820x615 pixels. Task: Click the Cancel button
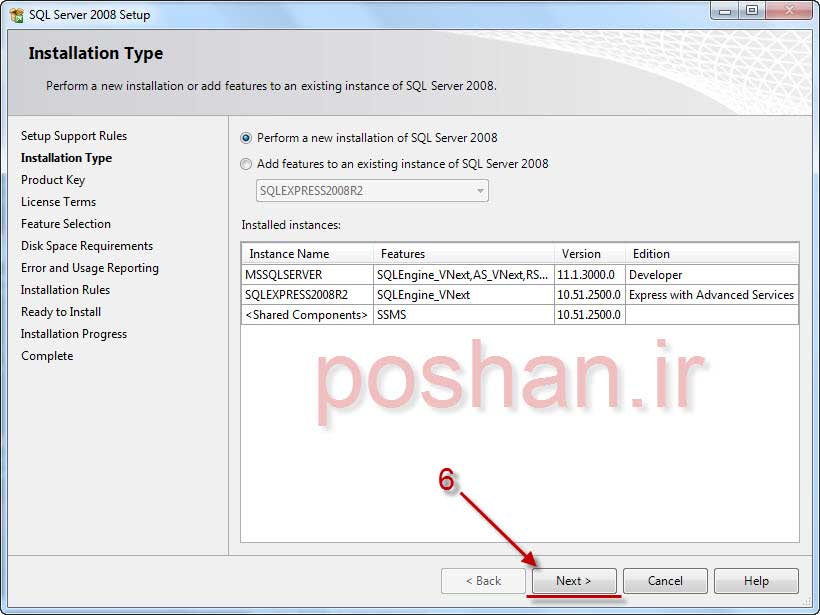(x=665, y=581)
